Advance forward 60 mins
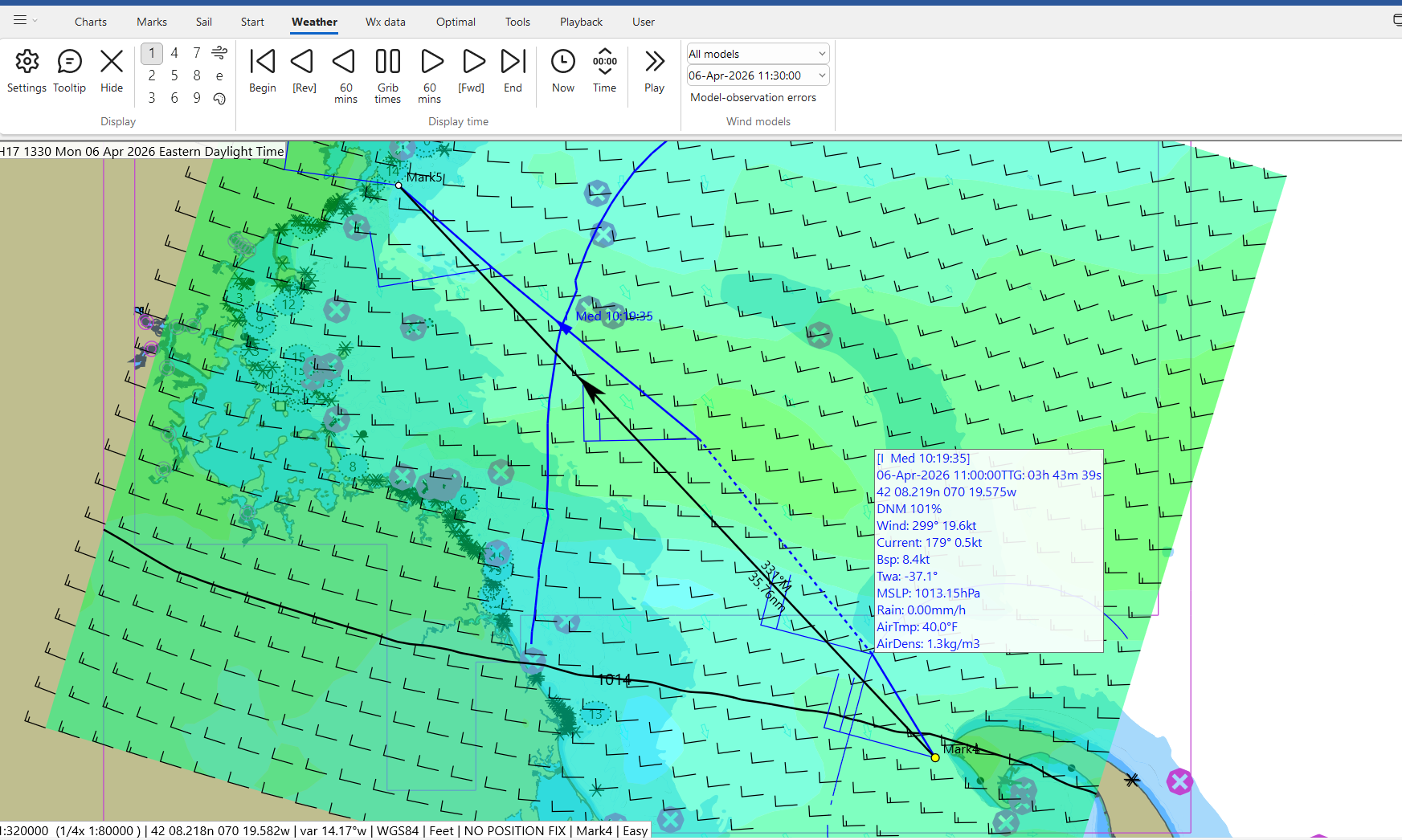This screenshot has height=840, width=1402. tap(430, 75)
